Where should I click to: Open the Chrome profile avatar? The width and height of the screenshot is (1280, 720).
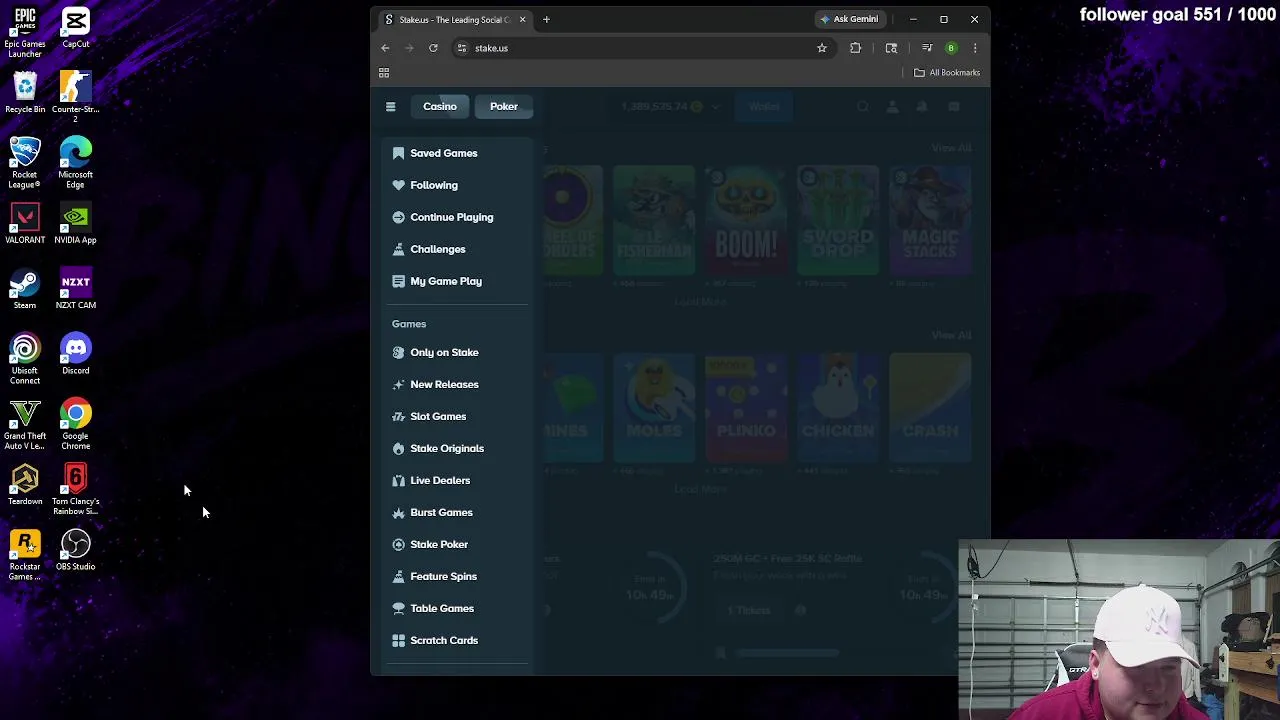(x=951, y=48)
